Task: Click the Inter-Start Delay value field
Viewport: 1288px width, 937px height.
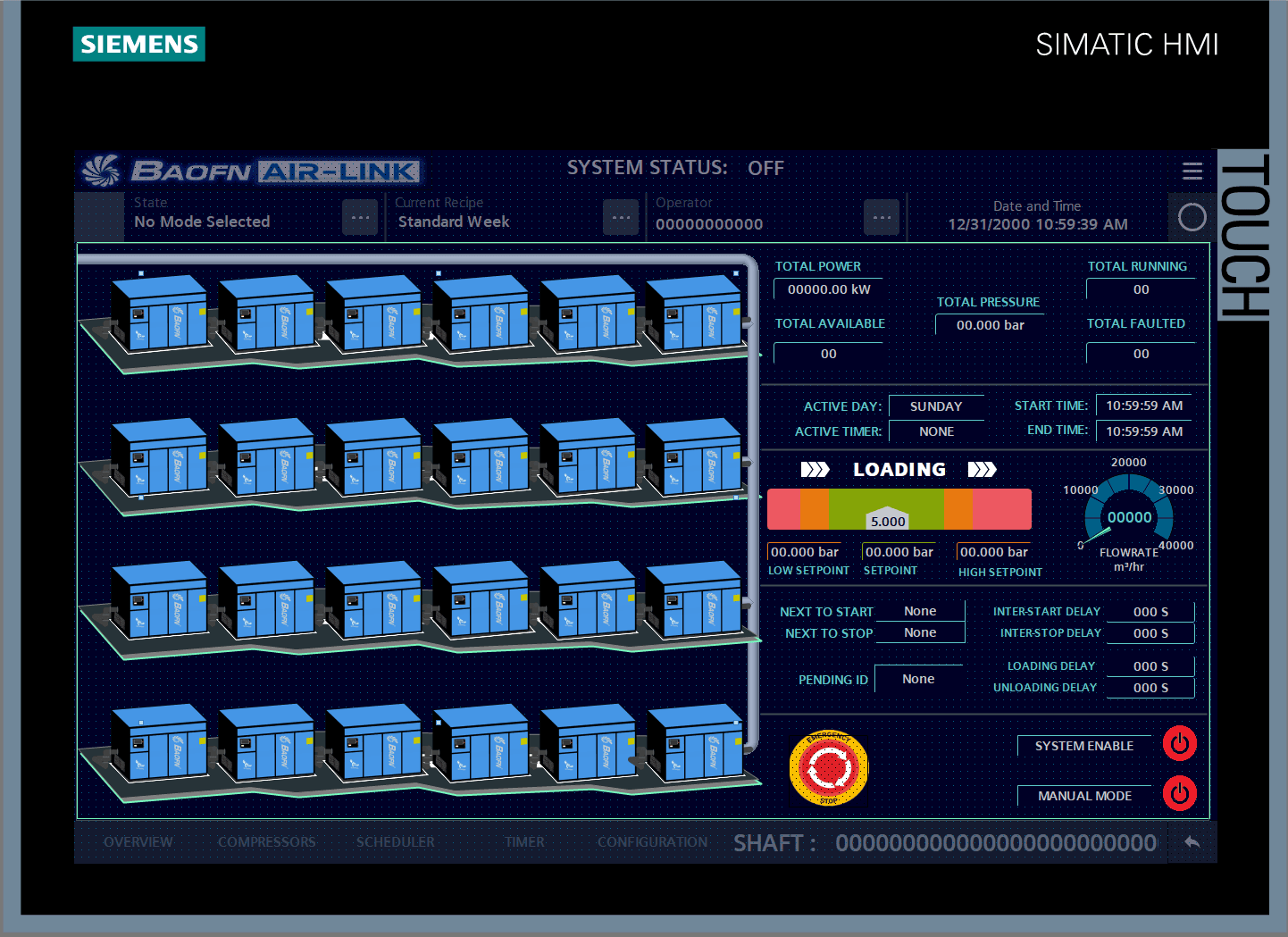Action: click(x=1150, y=612)
